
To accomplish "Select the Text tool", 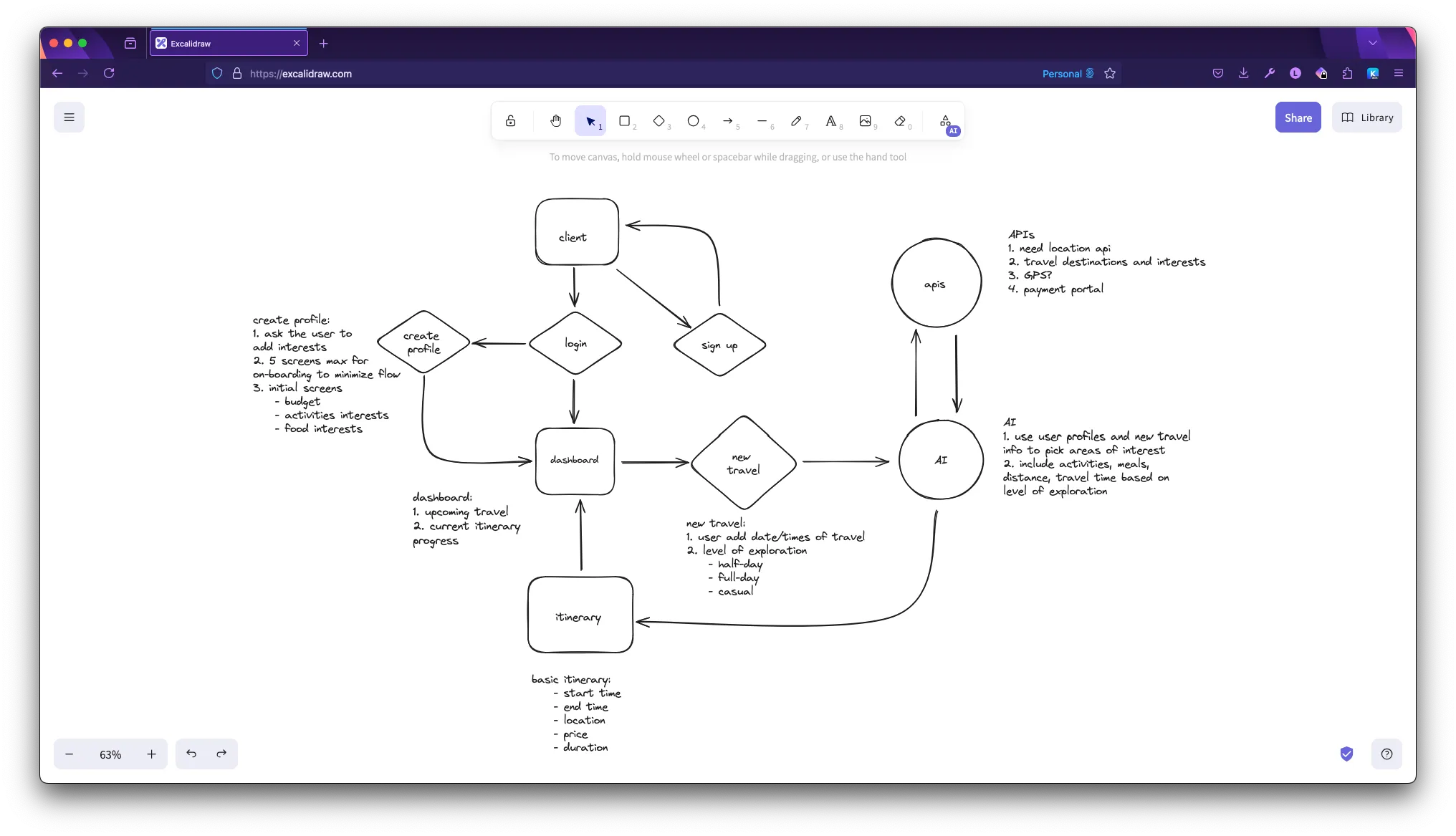I will 831,120.
